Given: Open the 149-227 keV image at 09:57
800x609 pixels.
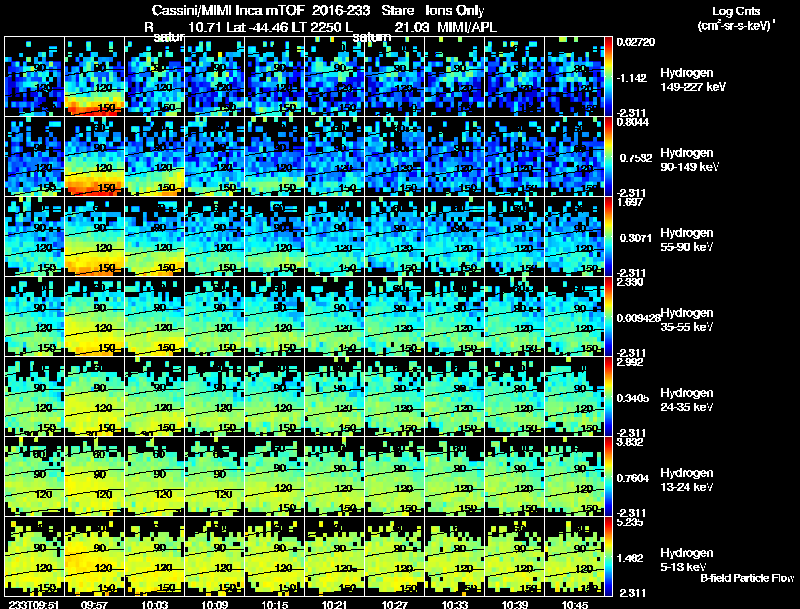Looking at the screenshot, I should [x=94, y=77].
